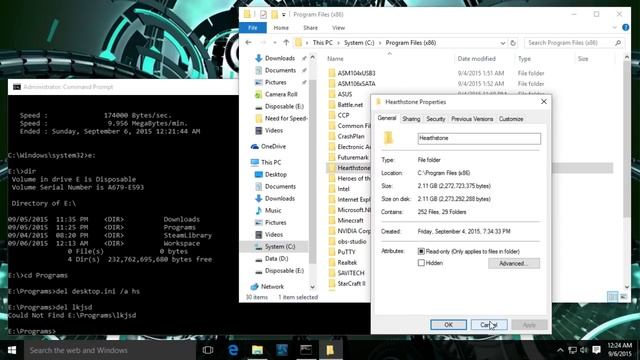This screenshot has height=360, width=640.
Task: Launch Microsoft Edge from taskbar
Action: point(233,350)
